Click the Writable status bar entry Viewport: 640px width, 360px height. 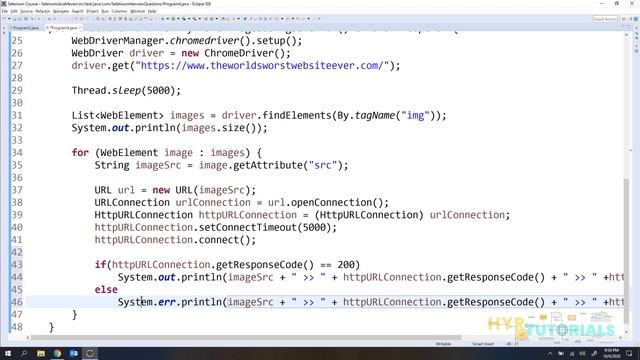tap(443, 344)
